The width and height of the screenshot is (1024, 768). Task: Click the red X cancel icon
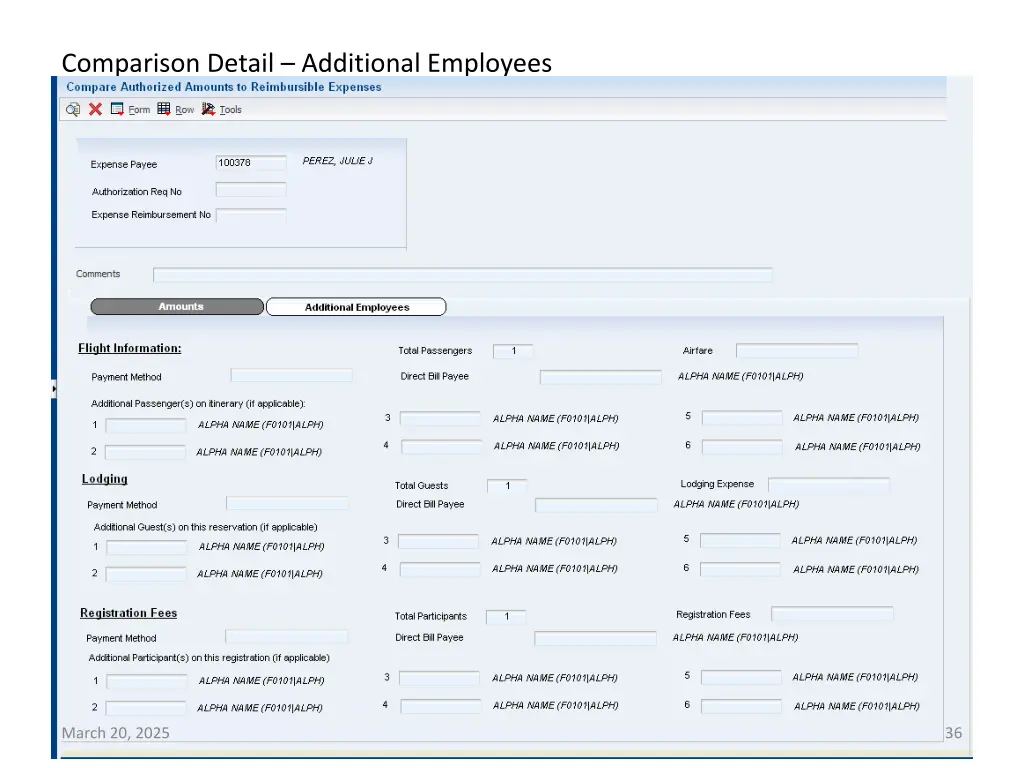95,109
